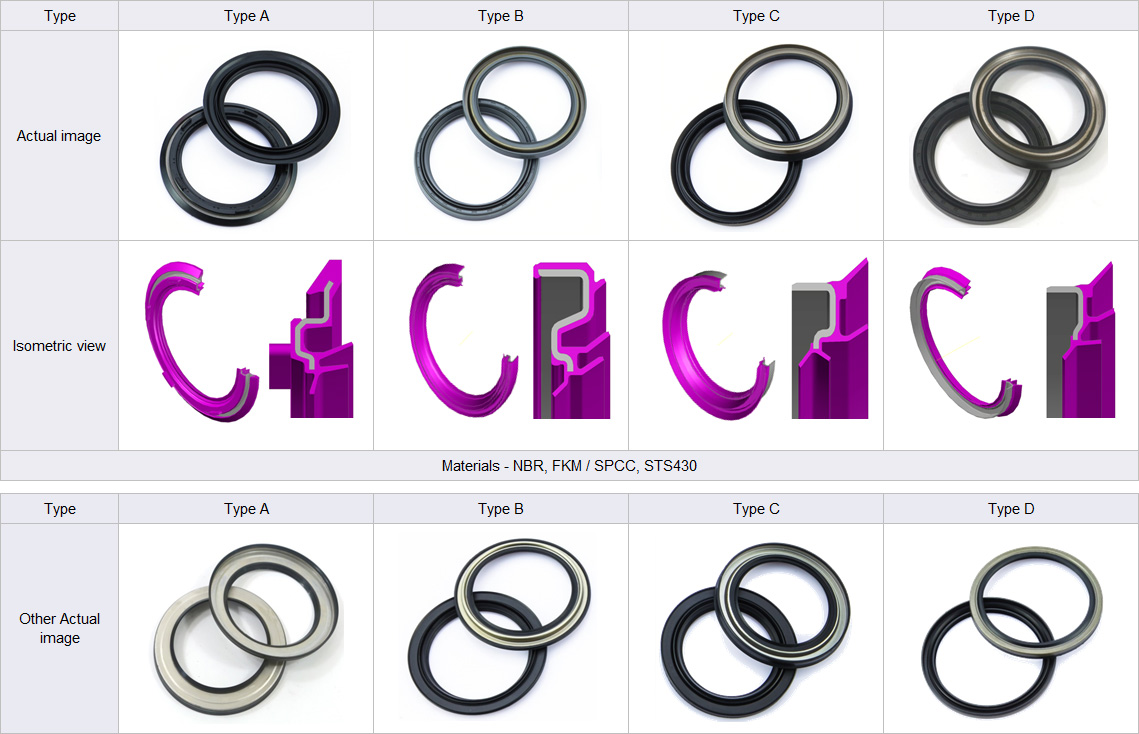Click the Type A actual image of black seals
Screen dimensions: 1139x734
pyautogui.click(x=249, y=135)
